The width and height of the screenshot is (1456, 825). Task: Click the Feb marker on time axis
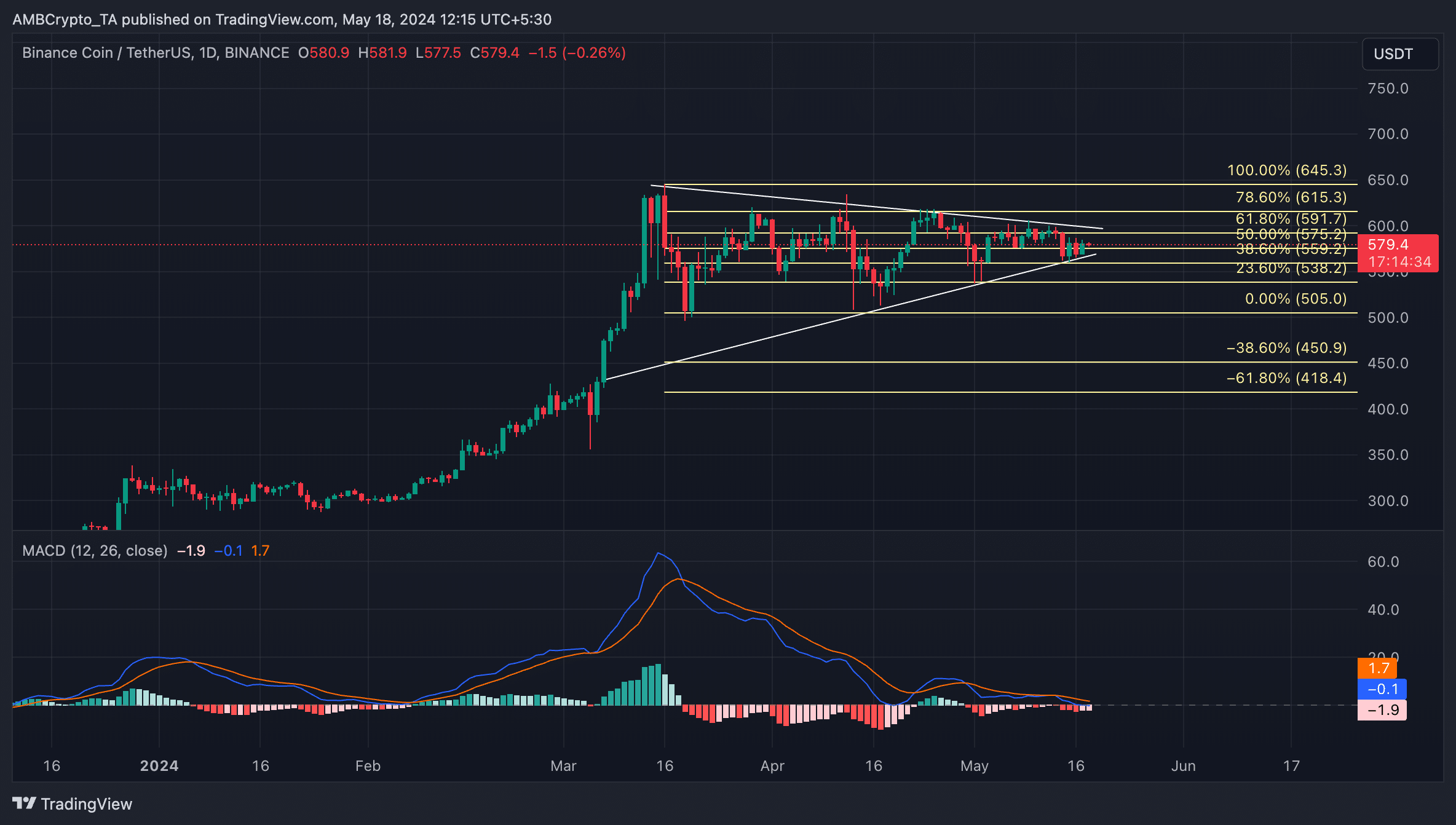tap(368, 766)
